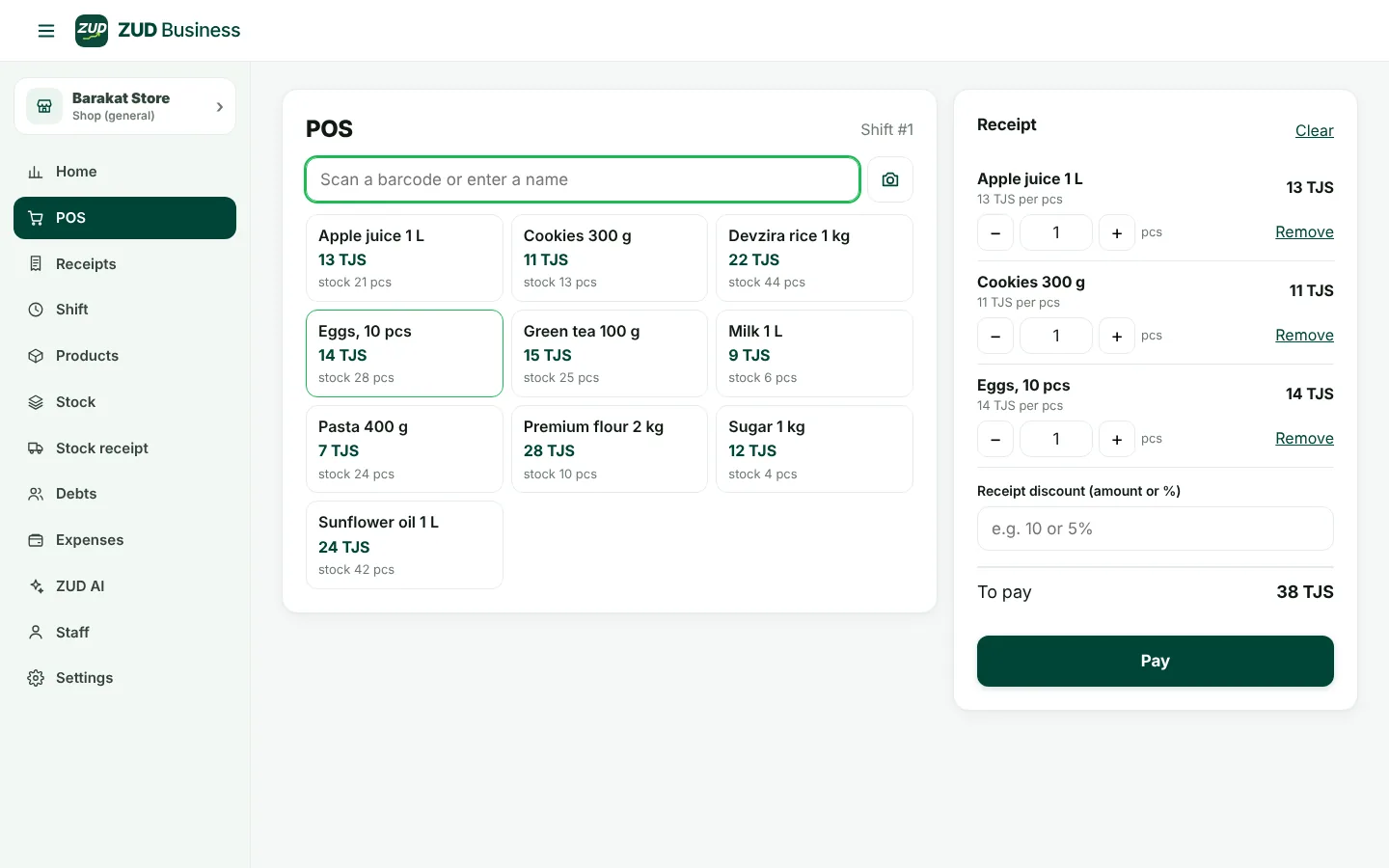Click the Pay button
The image size is (1389, 868).
pos(1156,661)
